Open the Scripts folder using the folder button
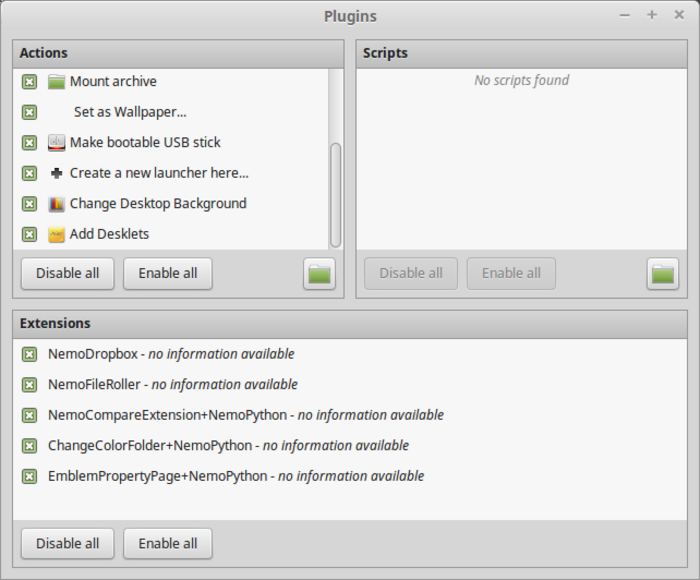700x580 pixels. (x=662, y=274)
